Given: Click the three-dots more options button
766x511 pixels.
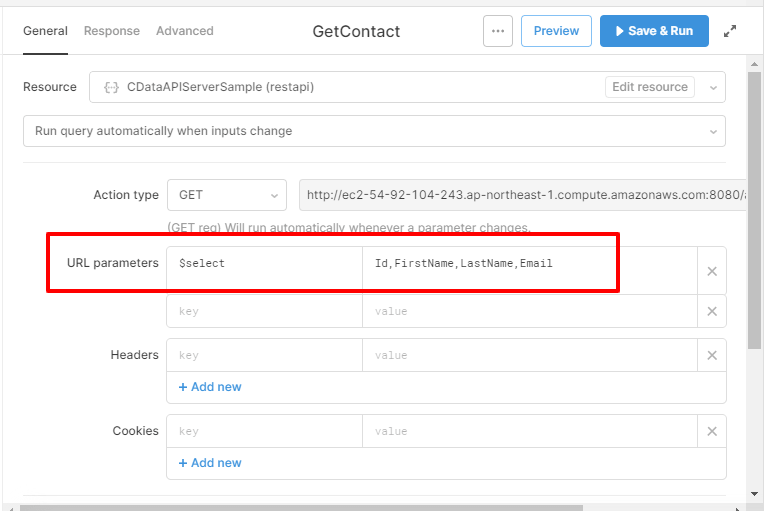Looking at the screenshot, I should tap(498, 31).
